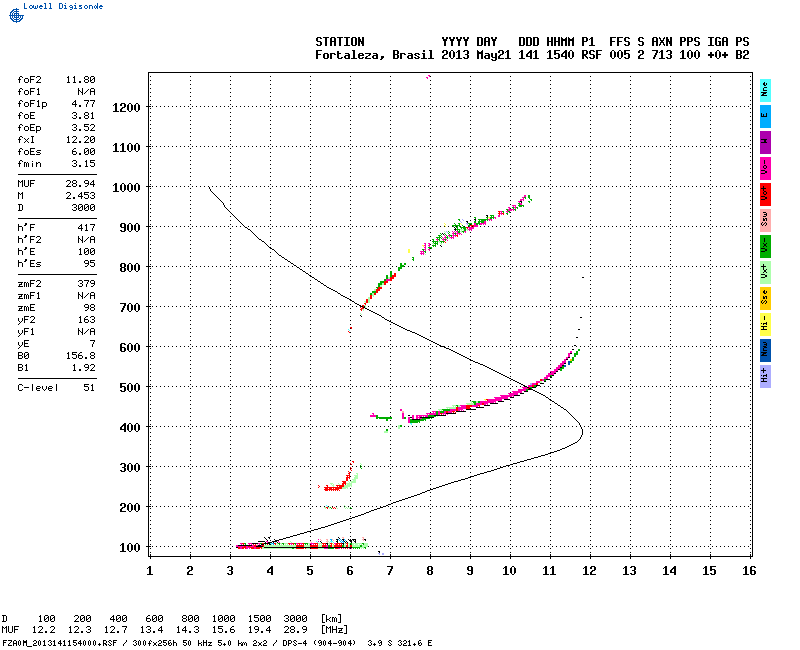Click the B1 value 1.92
The image size is (800, 650).
(83, 368)
